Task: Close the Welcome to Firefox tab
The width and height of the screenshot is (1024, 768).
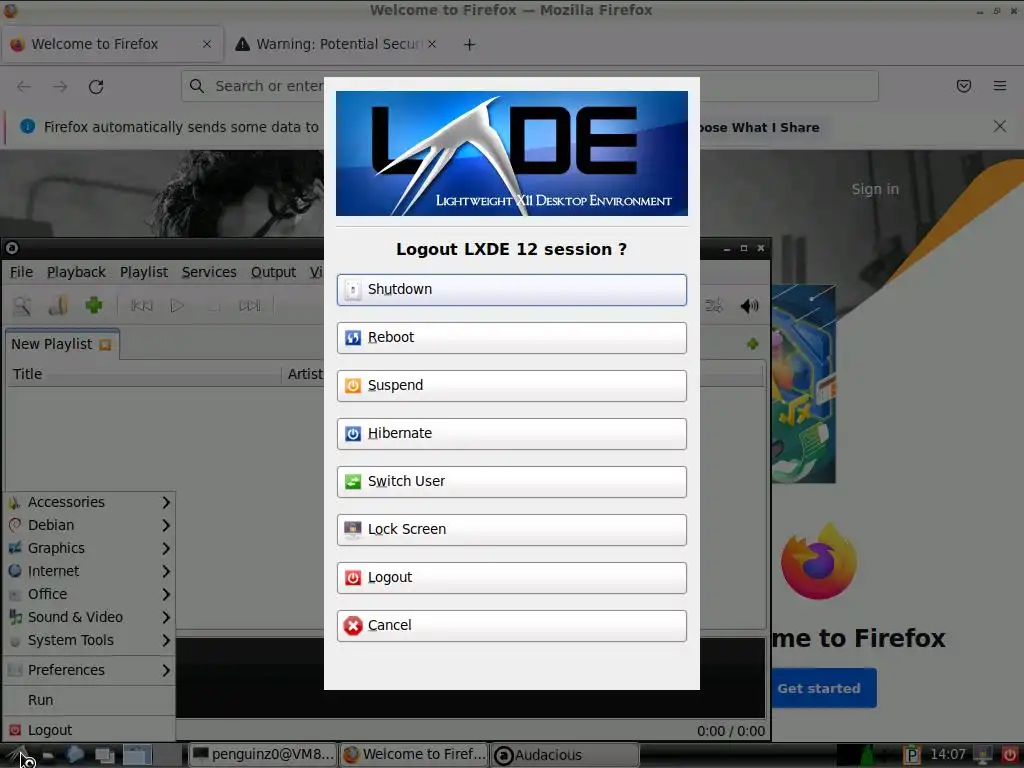Action: pyautogui.click(x=207, y=44)
